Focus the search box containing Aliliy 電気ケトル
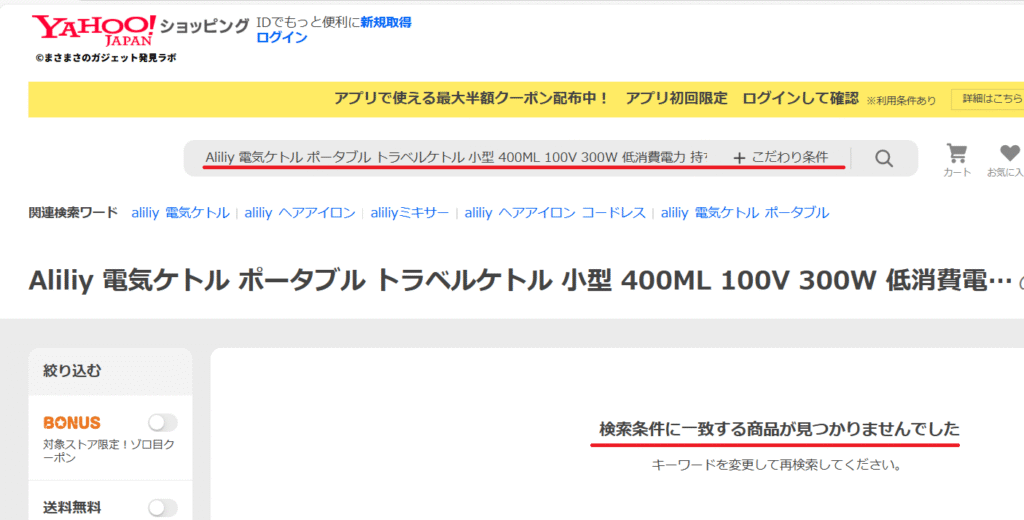This screenshot has height=520, width=1024. (456, 157)
